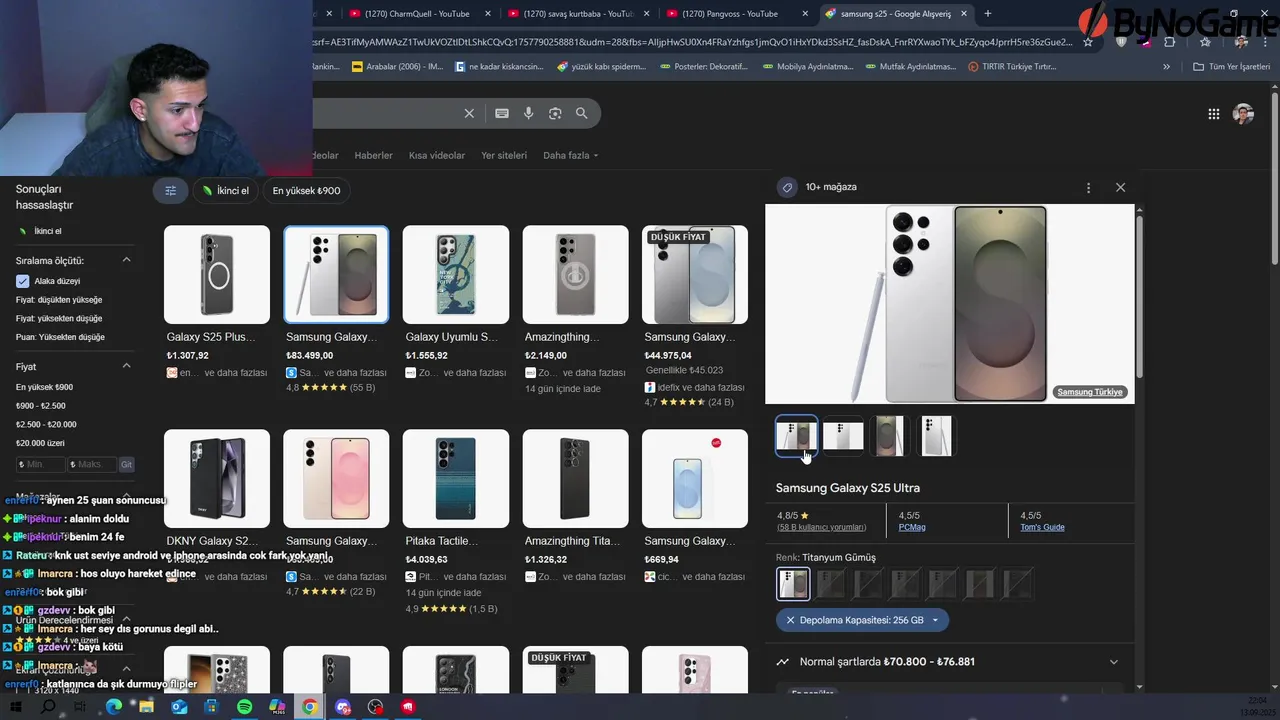Clear the search box with the X icon
The width and height of the screenshot is (1280, 720).
point(469,114)
